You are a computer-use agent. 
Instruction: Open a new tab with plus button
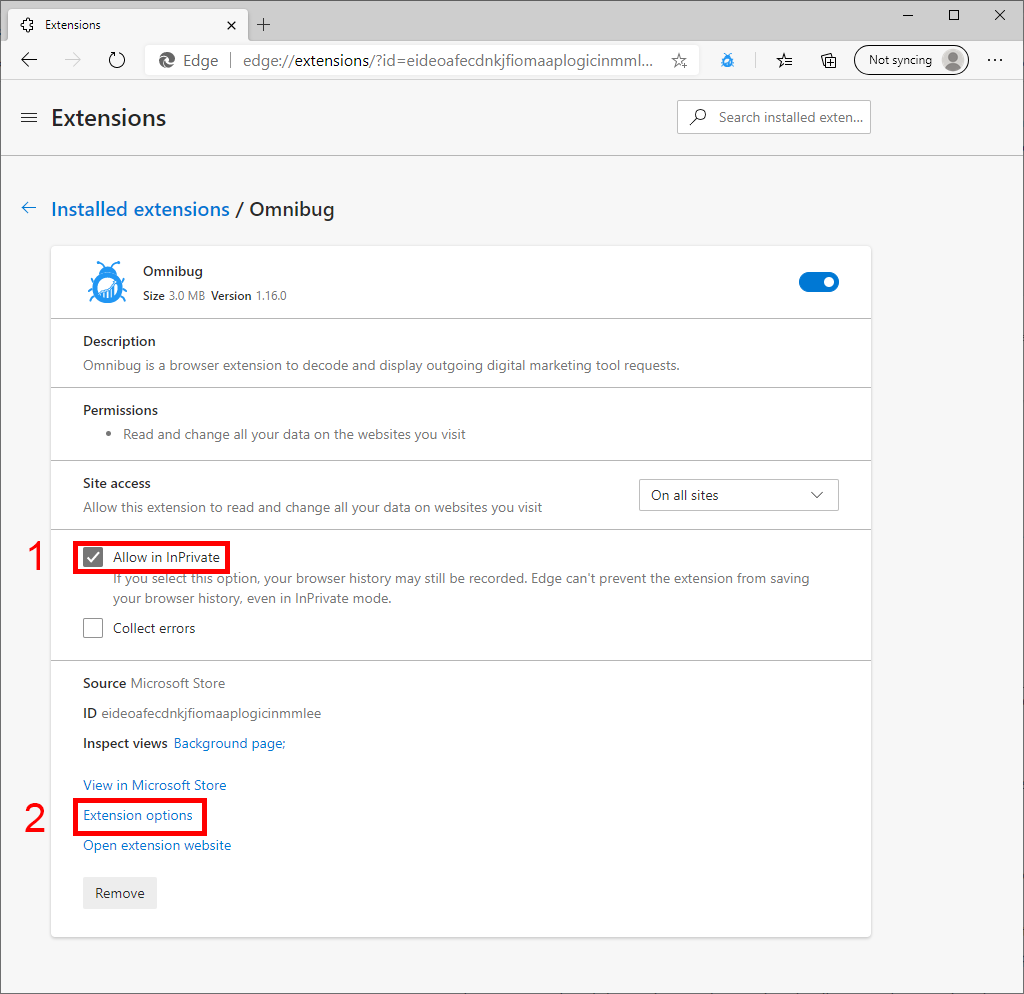point(263,25)
